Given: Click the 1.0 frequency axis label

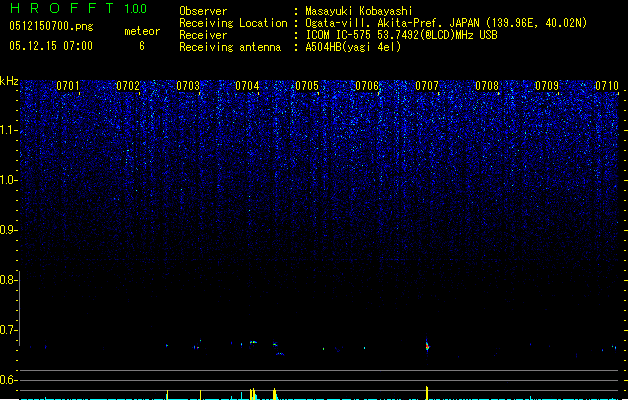Looking at the screenshot, I should point(8,180).
